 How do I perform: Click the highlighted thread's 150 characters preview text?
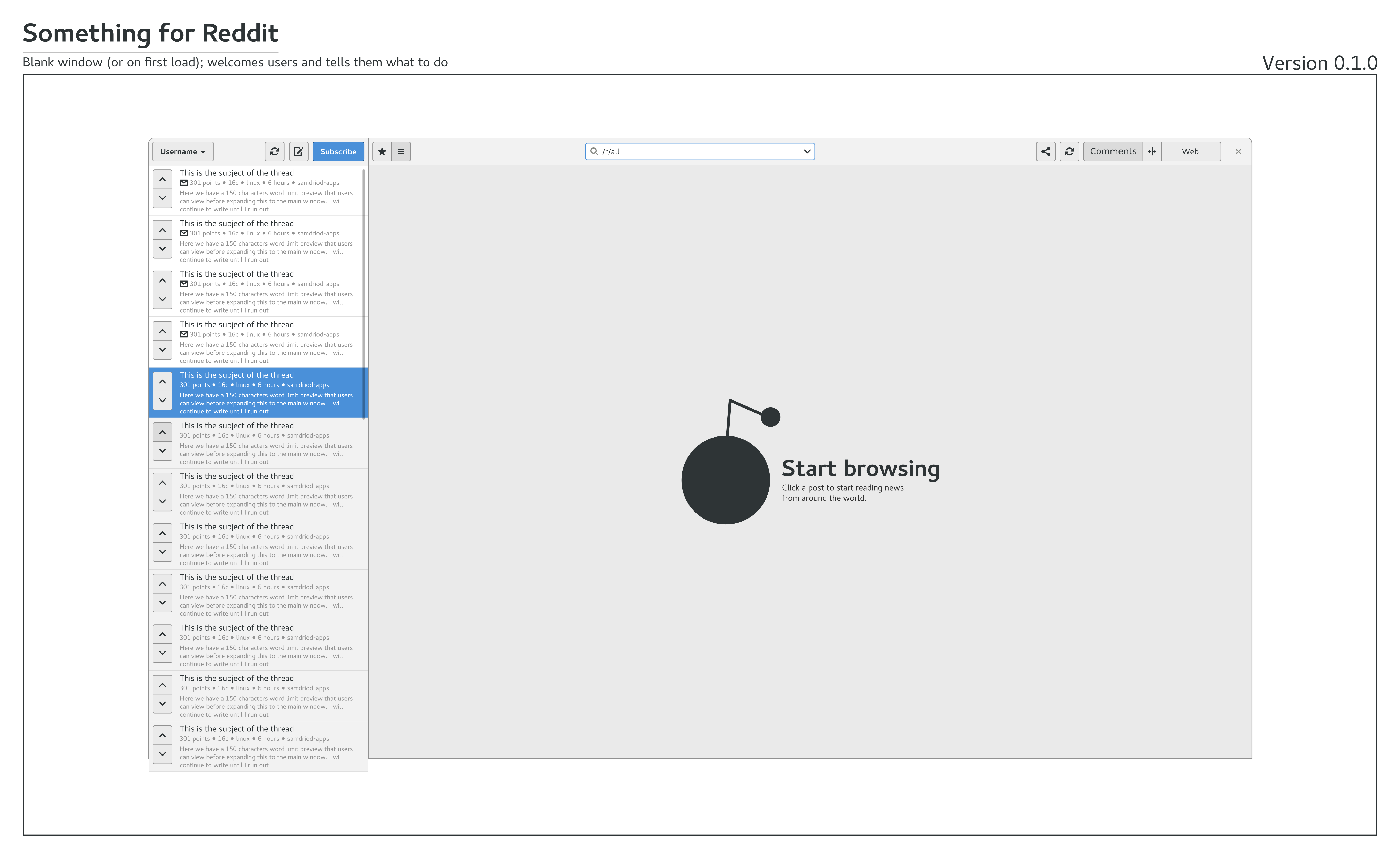(x=266, y=403)
